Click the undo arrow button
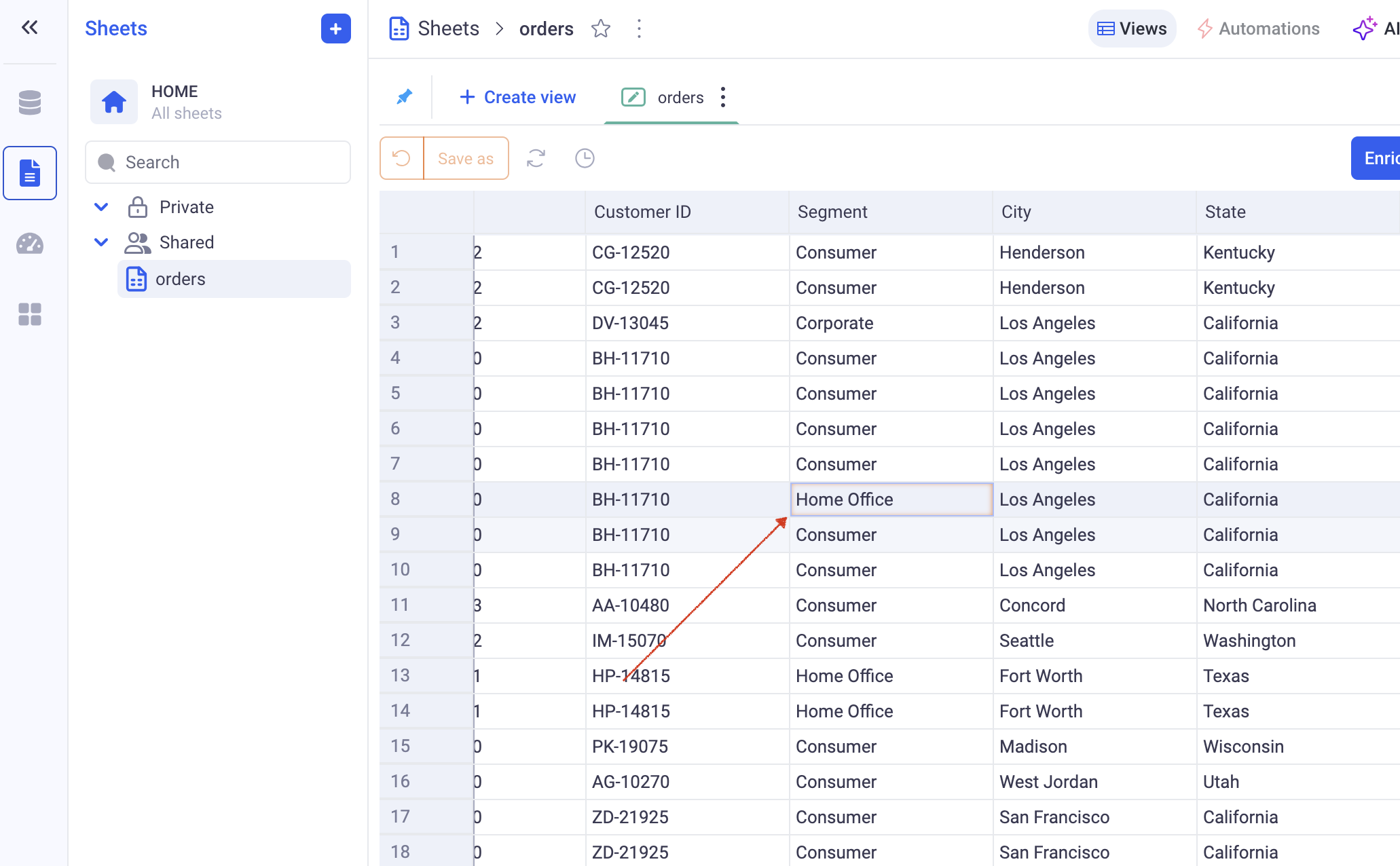Screen dimensions: 1400x866 coord(402,158)
